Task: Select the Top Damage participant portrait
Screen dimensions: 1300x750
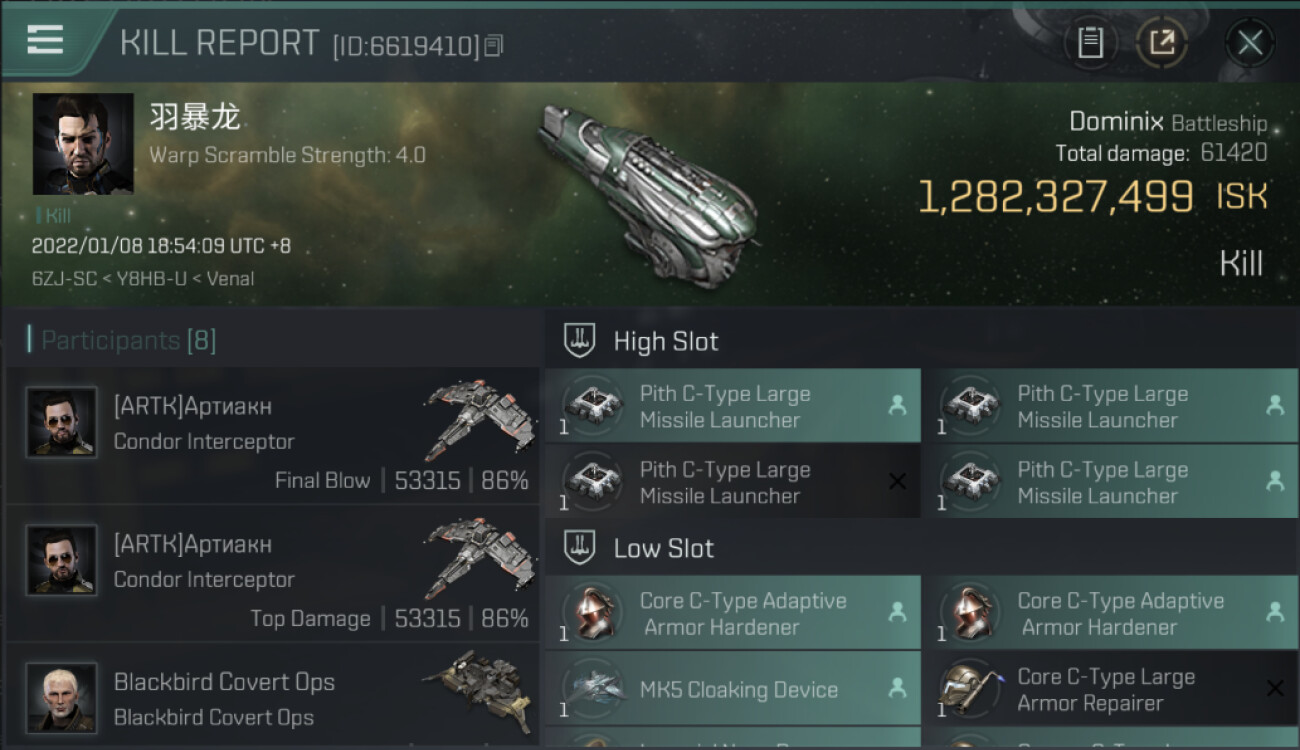Action: [x=62, y=560]
